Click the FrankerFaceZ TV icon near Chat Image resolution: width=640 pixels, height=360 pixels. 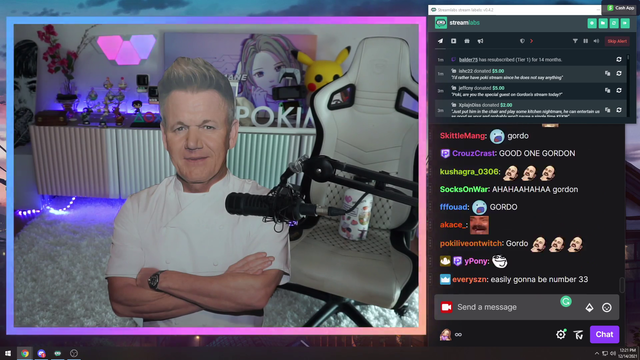click(578, 335)
